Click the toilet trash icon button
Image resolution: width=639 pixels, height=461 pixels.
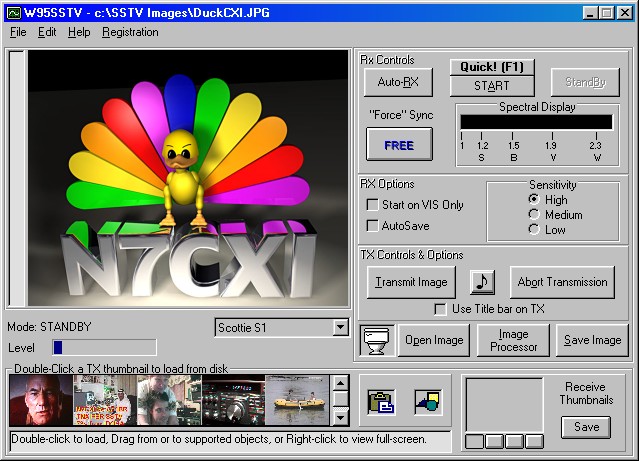pos(377,340)
